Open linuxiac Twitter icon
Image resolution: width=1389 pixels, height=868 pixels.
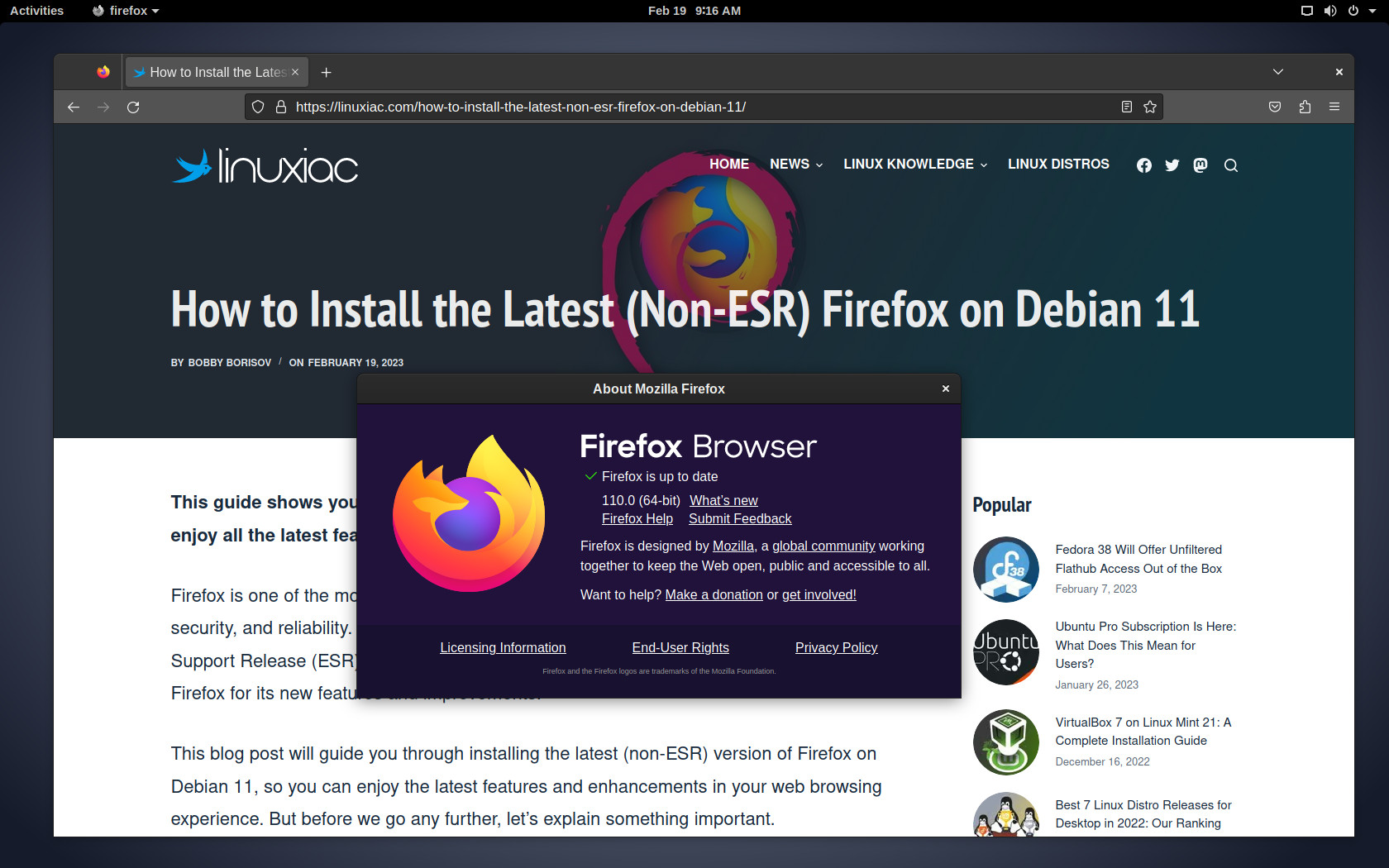1172,165
